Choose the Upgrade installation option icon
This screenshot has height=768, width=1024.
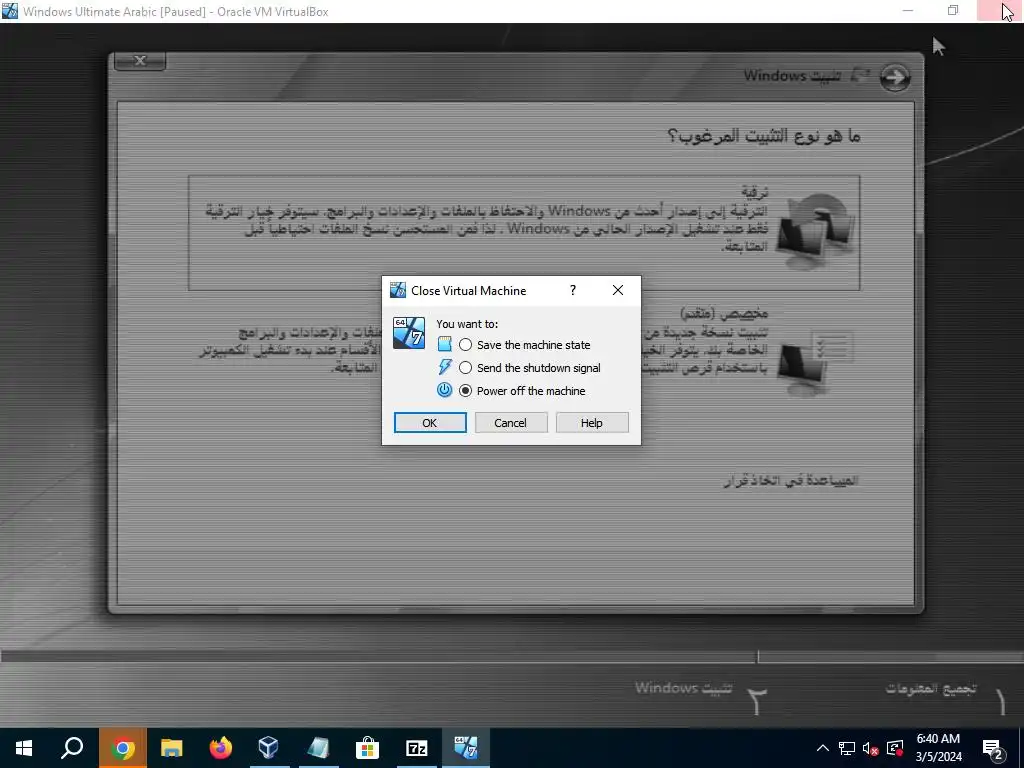pyautogui.click(x=816, y=231)
